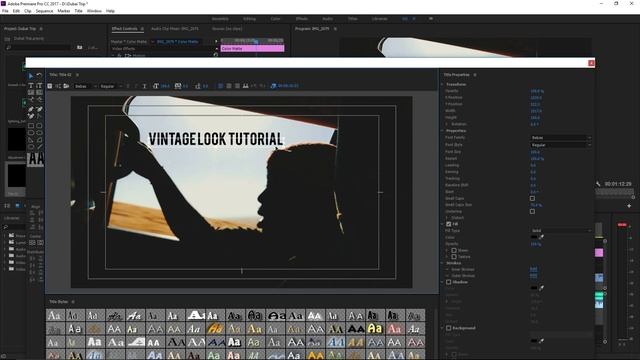Click Add next to Inner Strokes
The image size is (640, 360).
pos(533,269)
